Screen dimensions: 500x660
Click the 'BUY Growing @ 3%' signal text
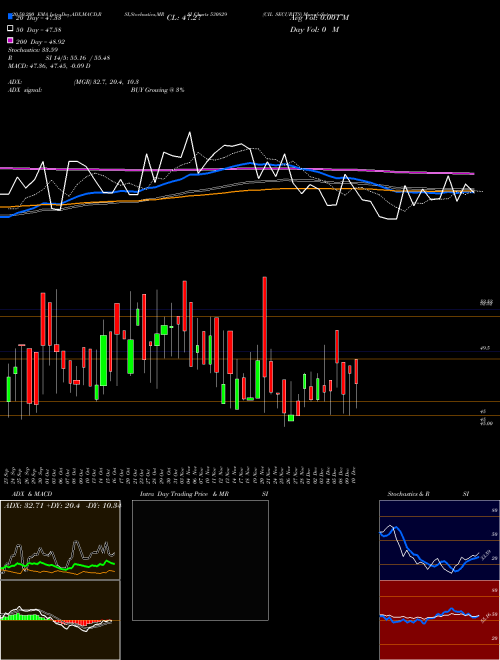point(157,90)
